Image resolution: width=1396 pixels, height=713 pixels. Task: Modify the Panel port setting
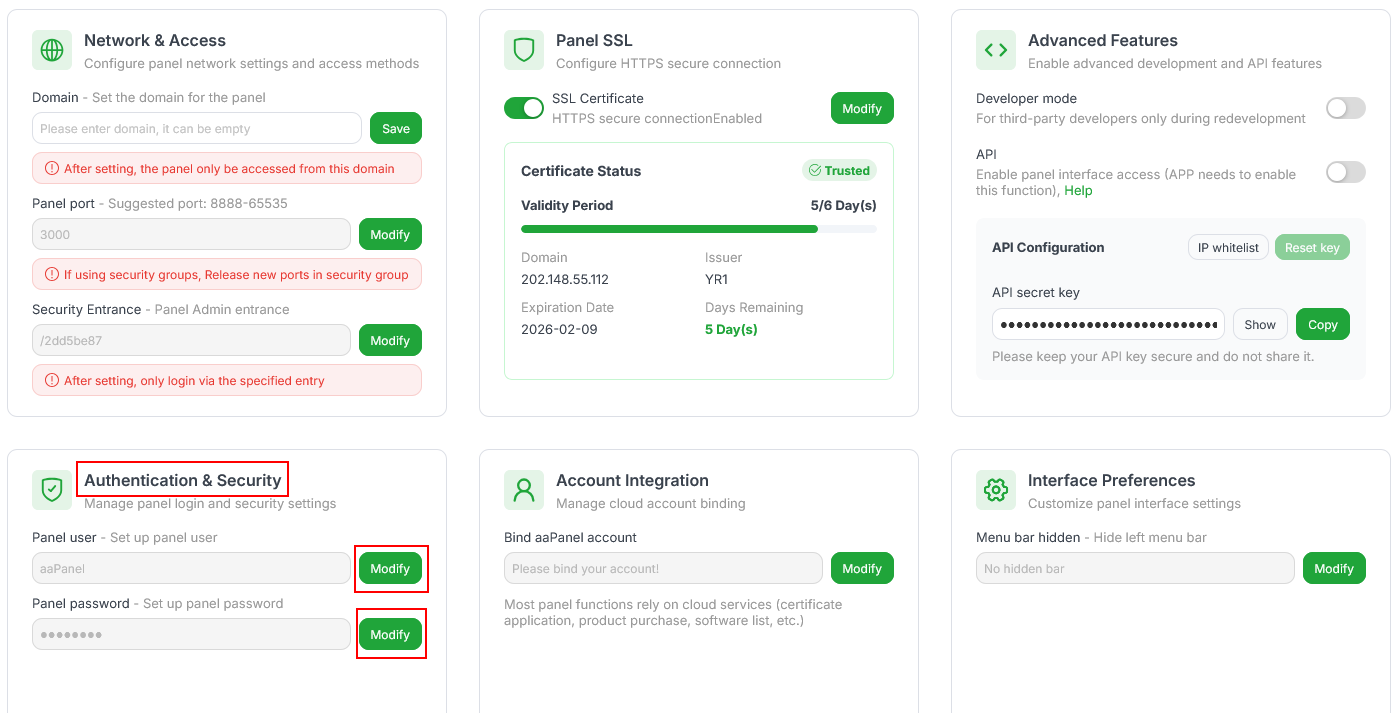pyautogui.click(x=390, y=234)
